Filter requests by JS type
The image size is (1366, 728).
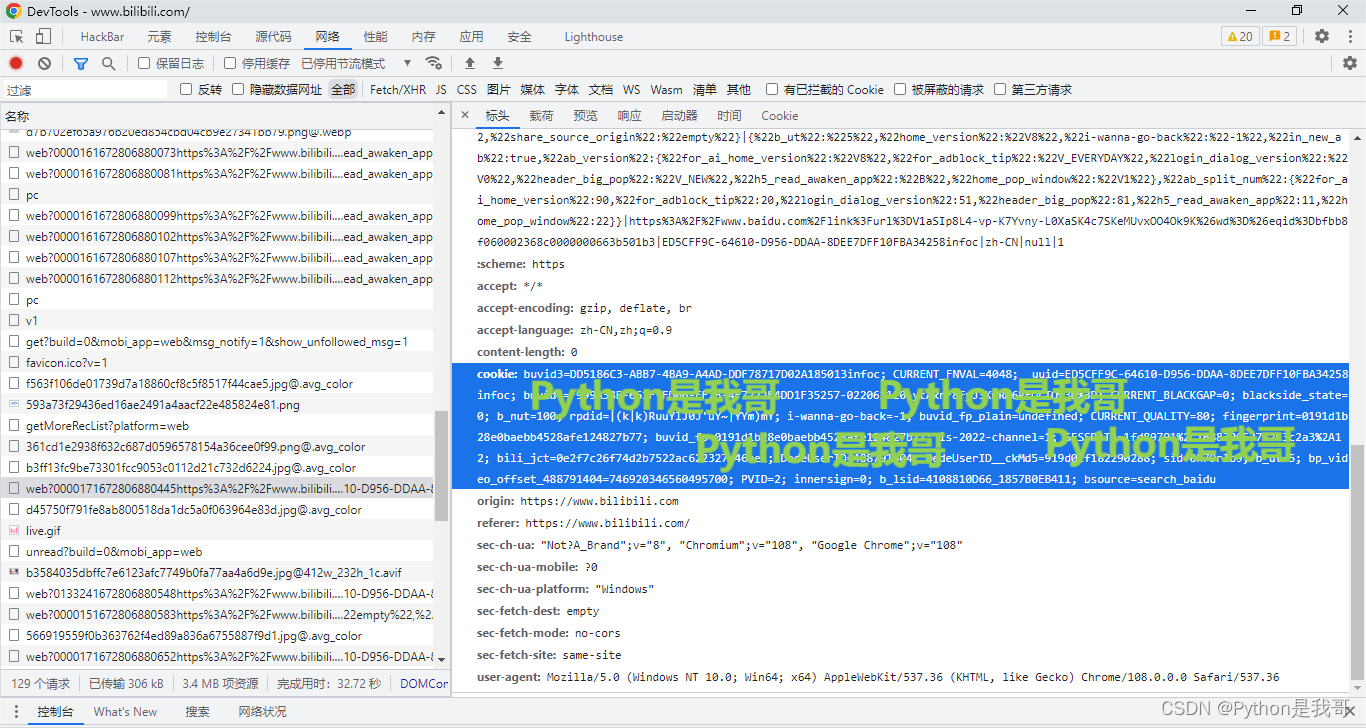click(x=441, y=89)
